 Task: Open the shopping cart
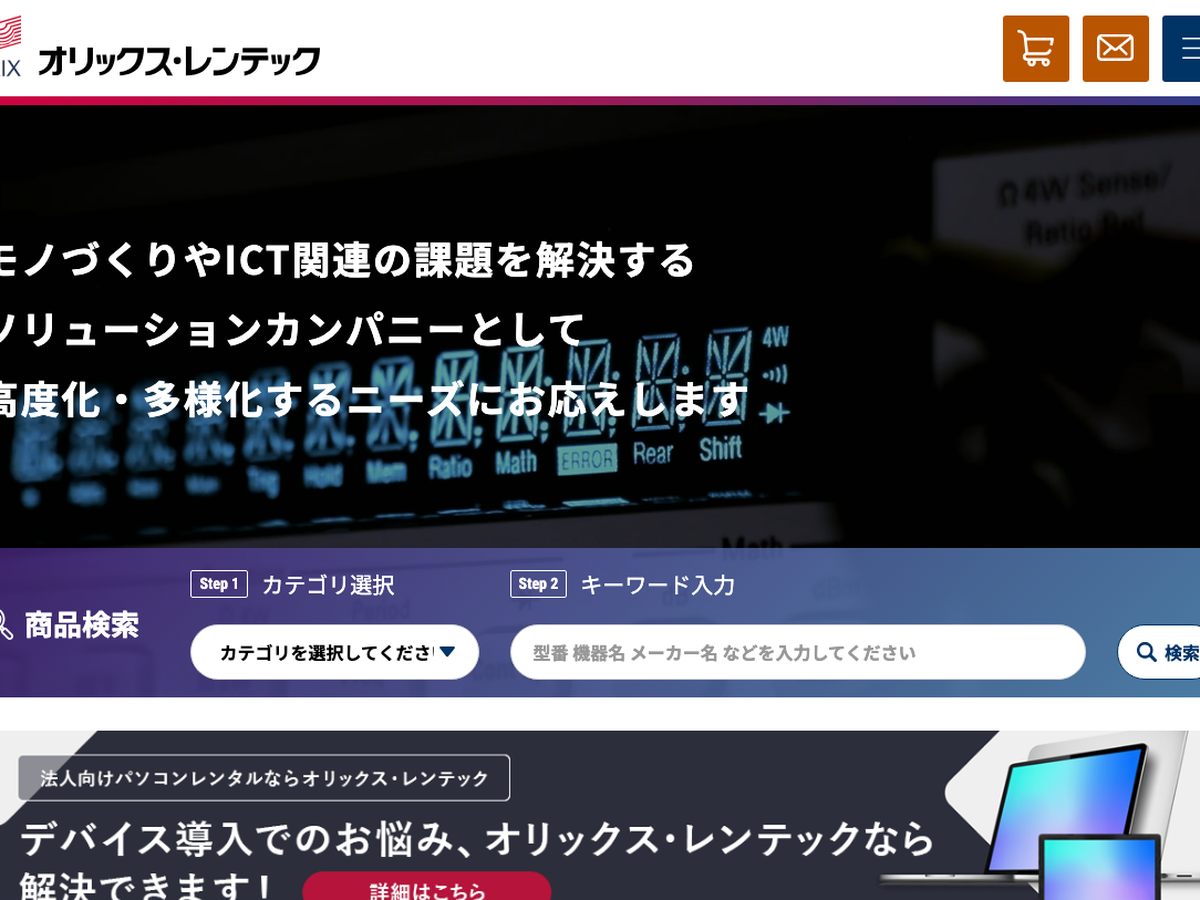coord(1035,48)
